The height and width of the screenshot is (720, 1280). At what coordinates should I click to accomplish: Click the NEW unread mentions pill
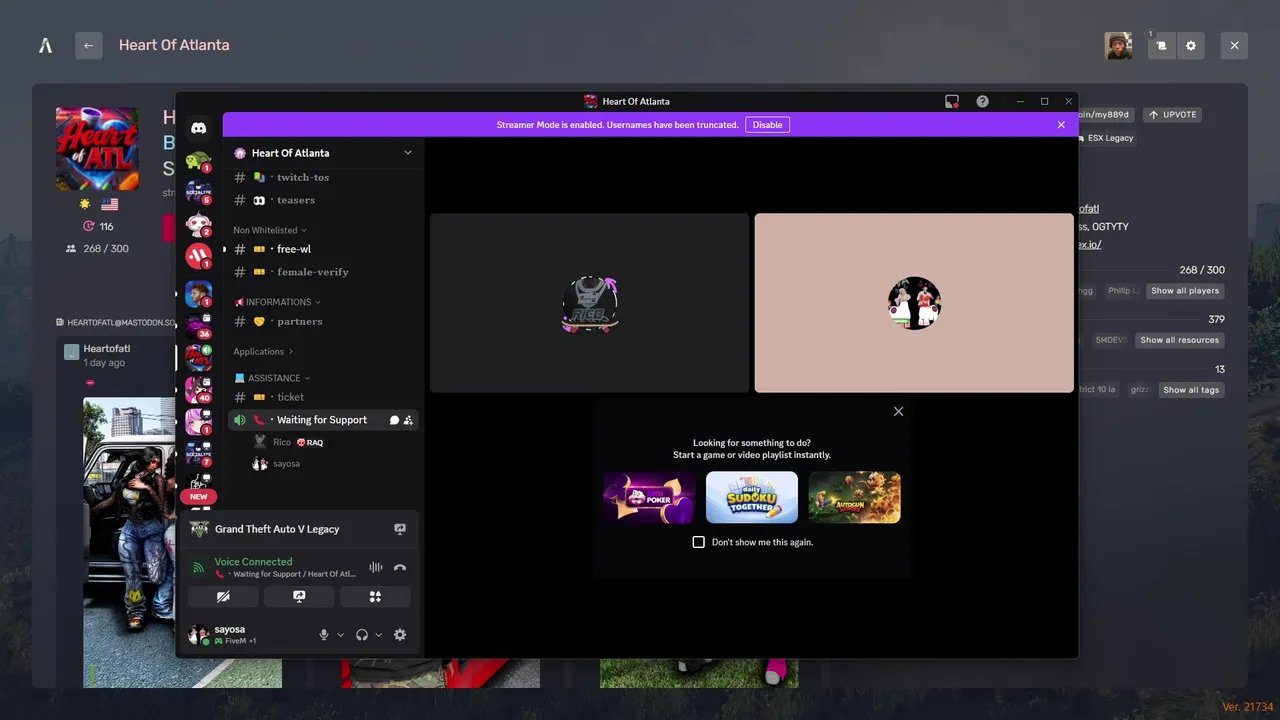click(x=198, y=496)
